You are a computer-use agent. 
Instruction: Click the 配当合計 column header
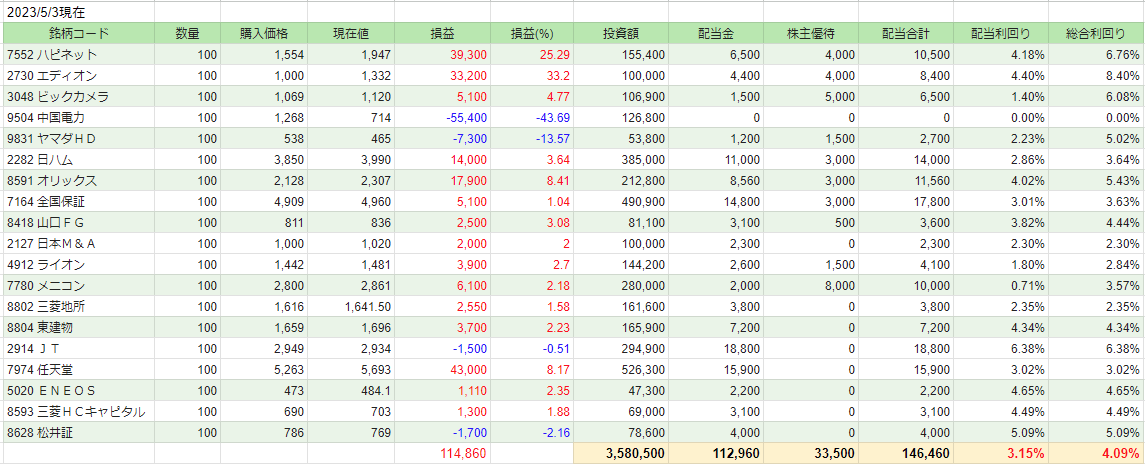click(906, 34)
